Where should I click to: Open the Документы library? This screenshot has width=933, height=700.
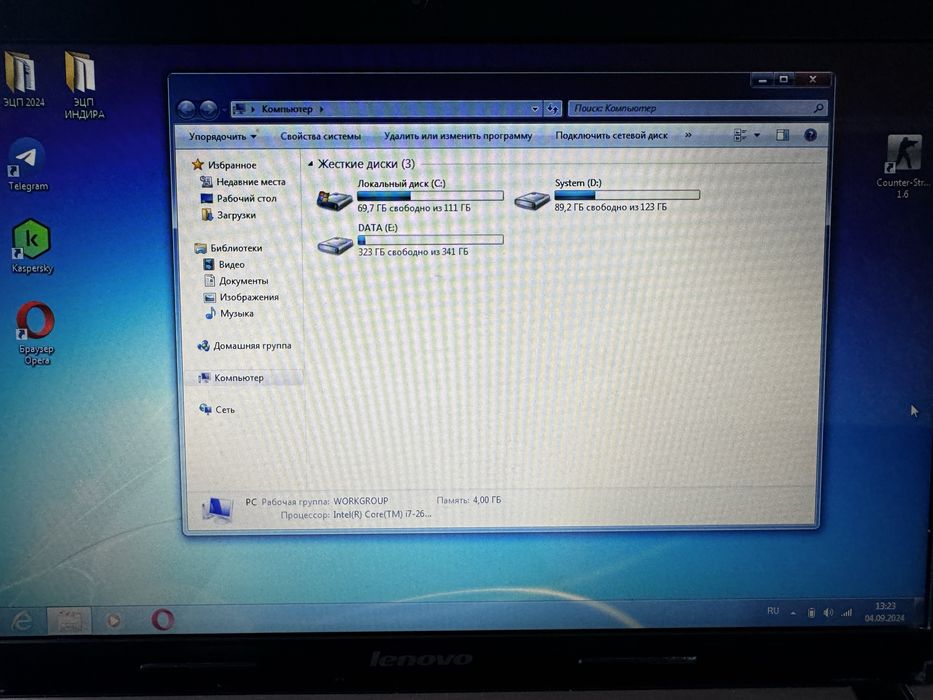pyautogui.click(x=236, y=280)
